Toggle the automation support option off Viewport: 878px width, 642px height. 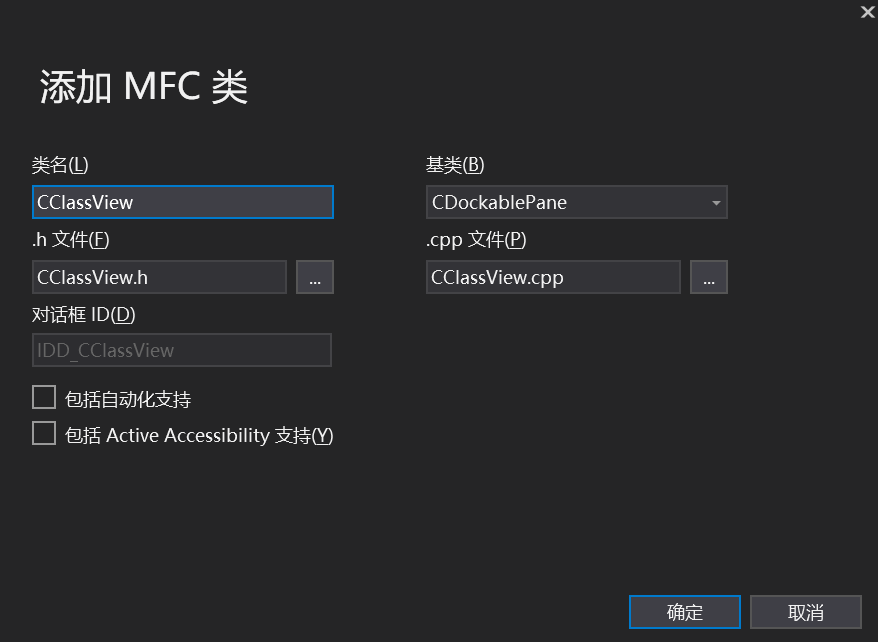[44, 397]
